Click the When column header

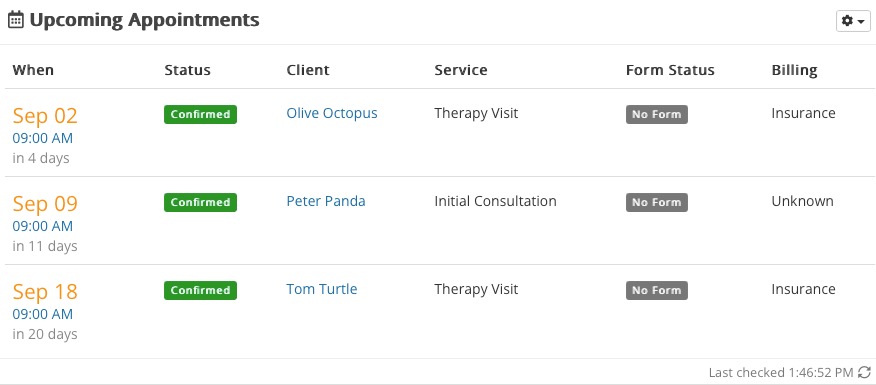coord(33,70)
